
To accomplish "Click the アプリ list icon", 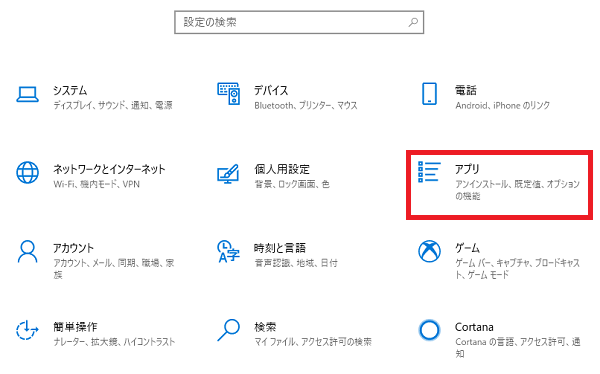I will click(429, 172).
